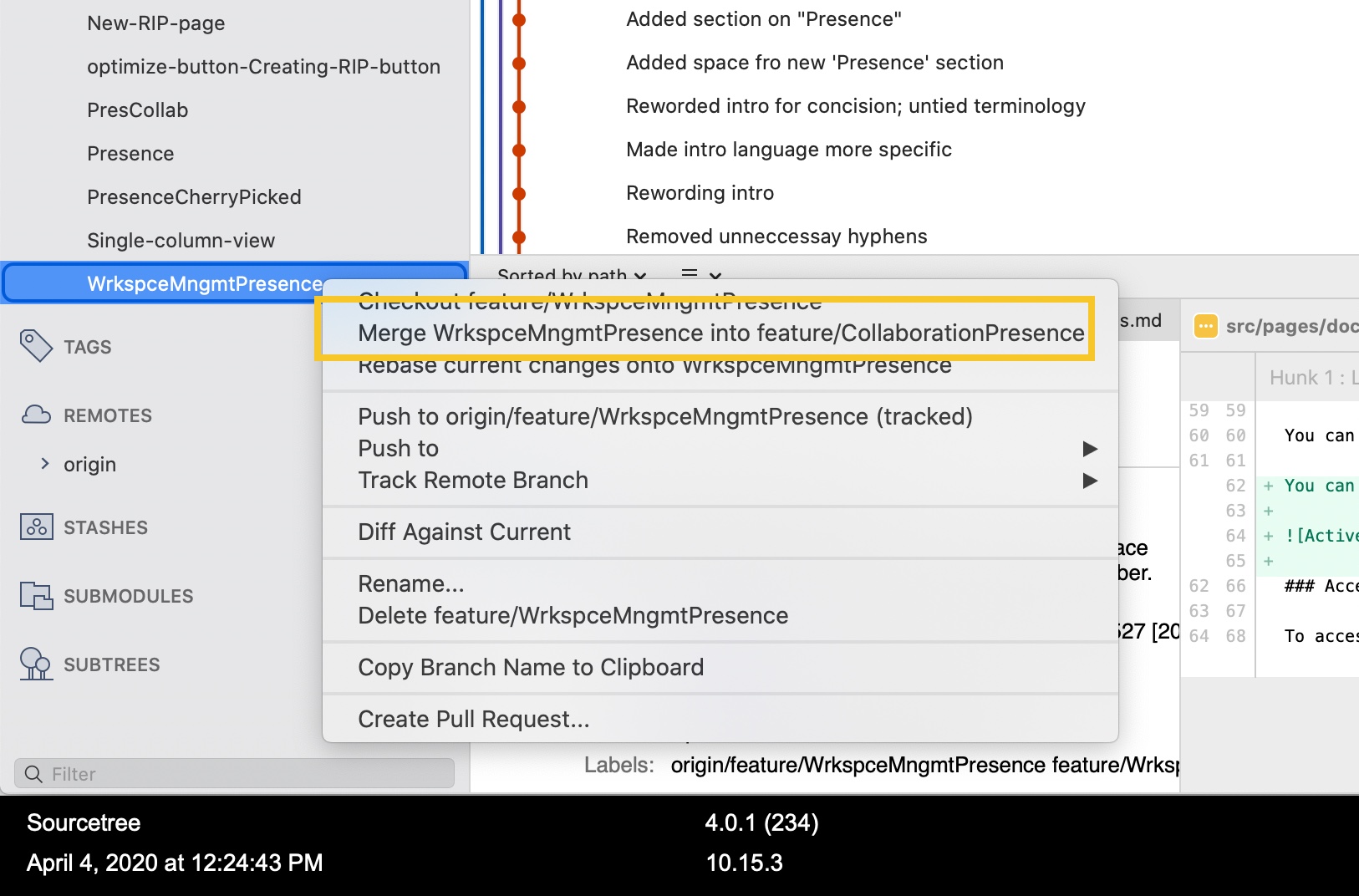Image resolution: width=1359 pixels, height=896 pixels.
Task: Open the Push to submenu arrow
Action: coord(1090,449)
